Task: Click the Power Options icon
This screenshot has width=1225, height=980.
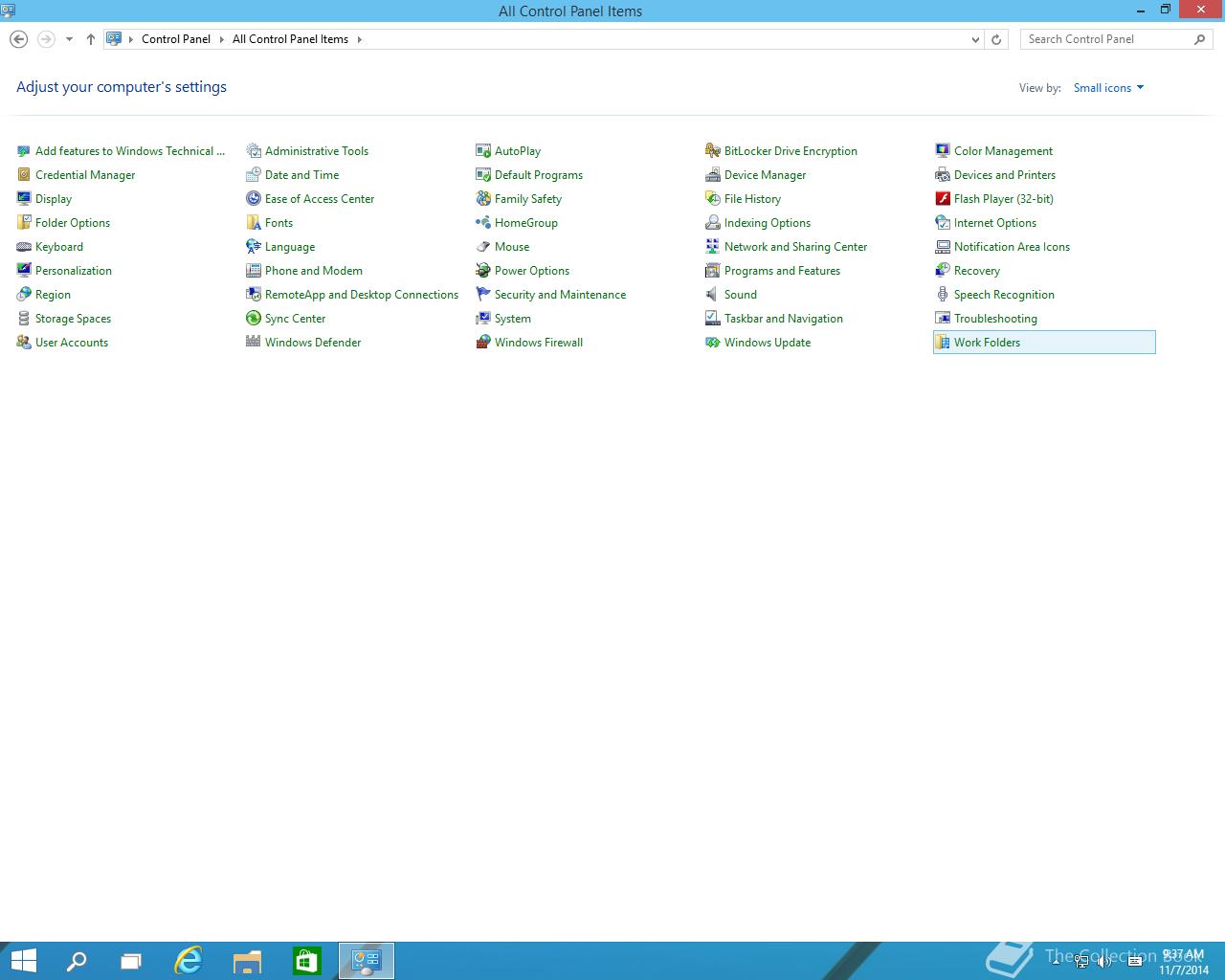Action: click(x=483, y=271)
